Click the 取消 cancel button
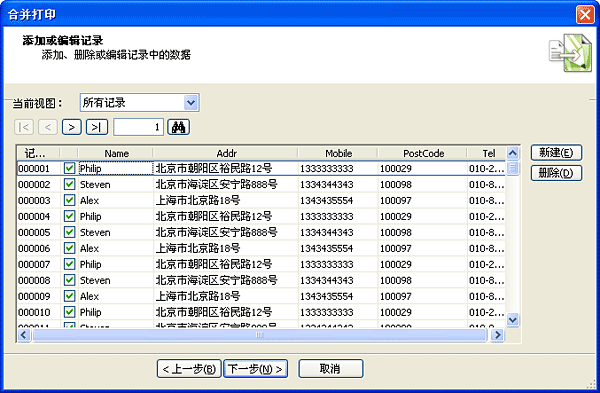 pyautogui.click(x=331, y=369)
